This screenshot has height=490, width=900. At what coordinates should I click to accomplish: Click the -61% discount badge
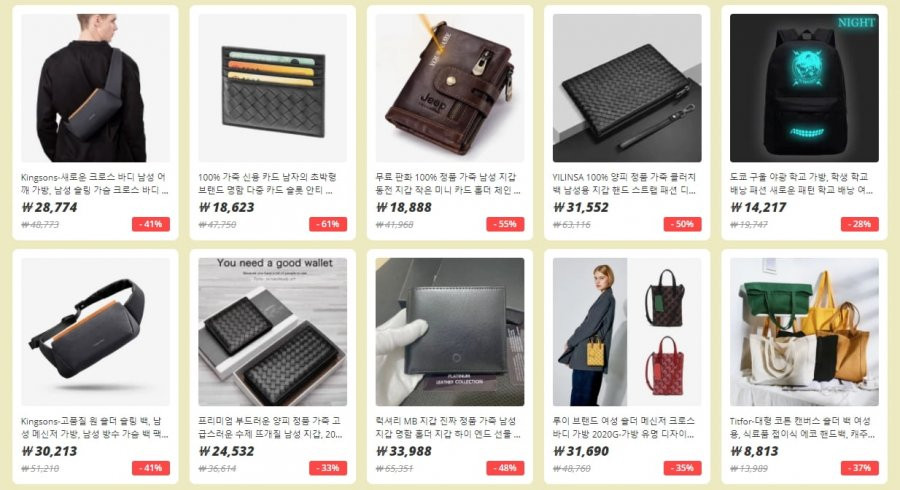click(328, 224)
